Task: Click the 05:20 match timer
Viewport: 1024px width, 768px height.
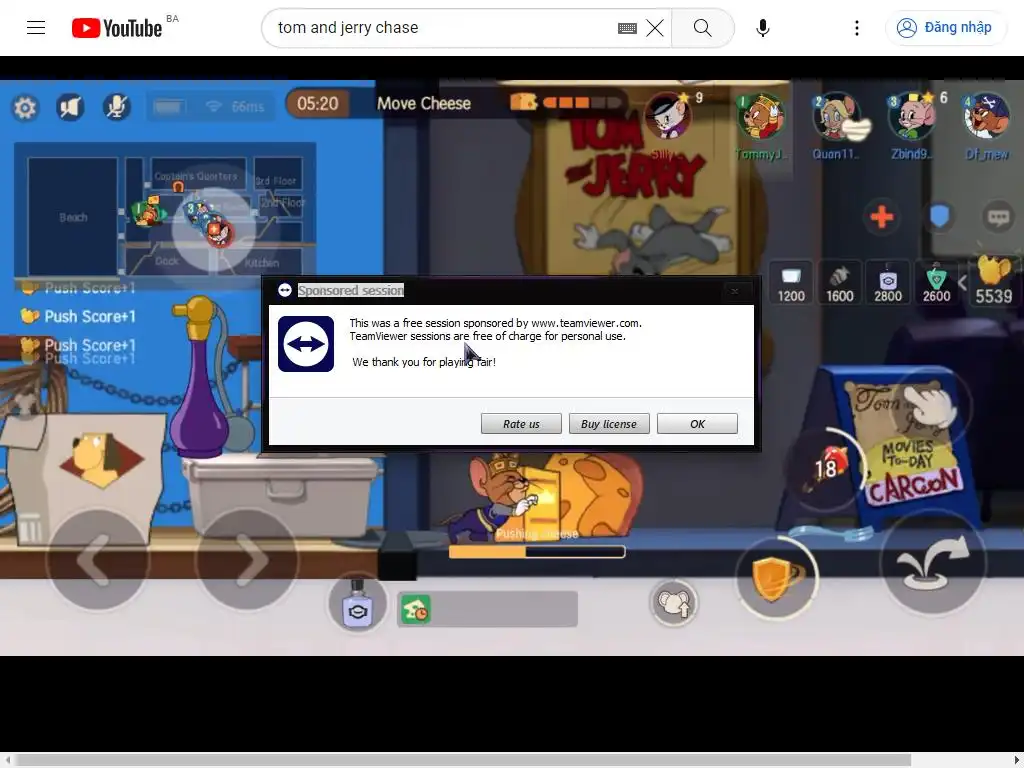Action: [x=317, y=104]
